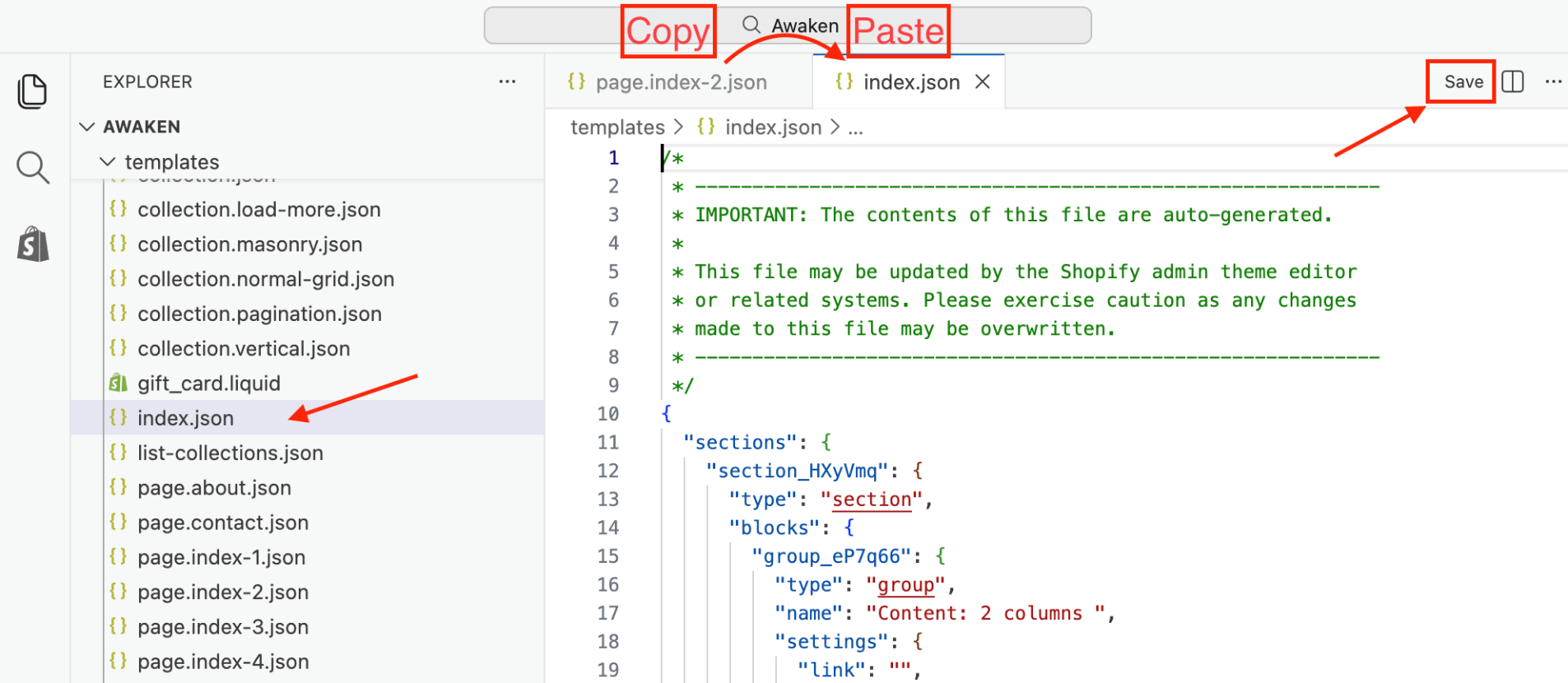Click the JSON braces icon of gift_card.liquid's neighbor index.json row
The image size is (1568, 683).
tap(119, 417)
